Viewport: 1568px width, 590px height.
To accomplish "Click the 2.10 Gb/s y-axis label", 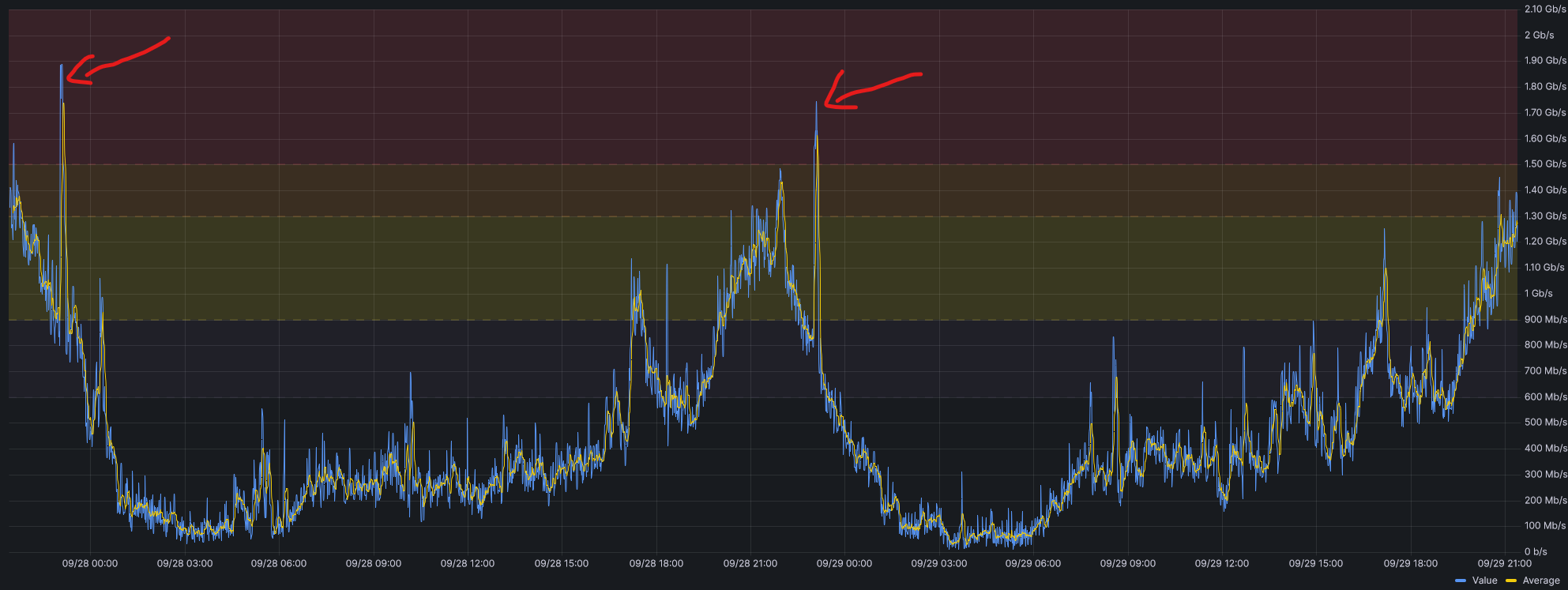I will [x=1544, y=9].
